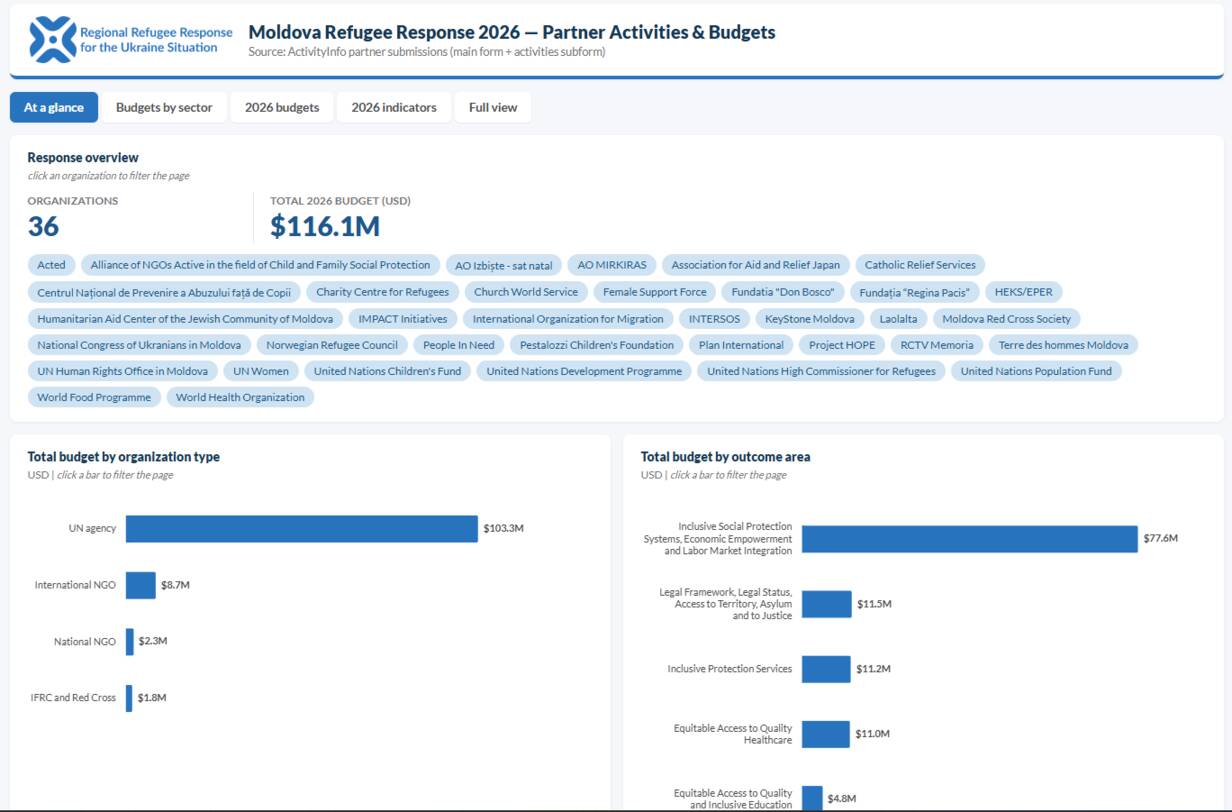Select the People In Need chip
The height and width of the screenshot is (812, 1232).
[459, 345]
